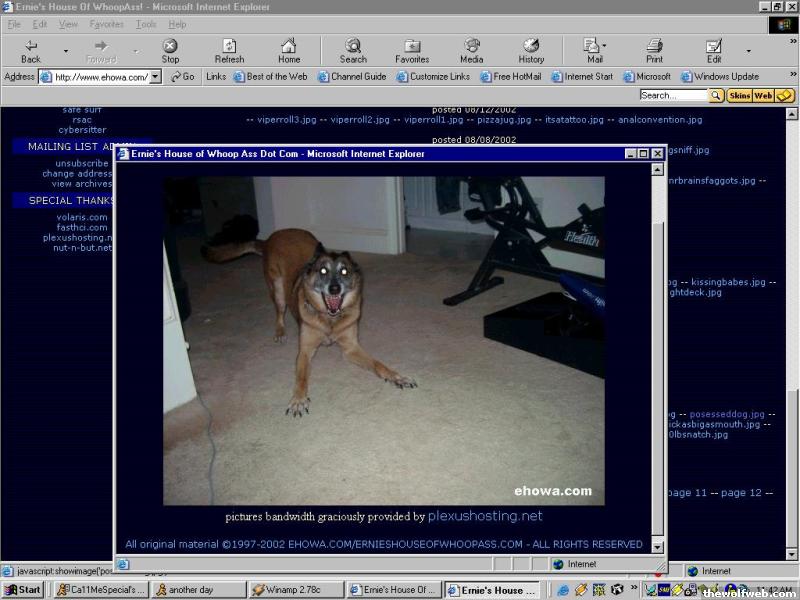Open the Mail button dropdown
Screen dimensions: 800x600
(604, 46)
